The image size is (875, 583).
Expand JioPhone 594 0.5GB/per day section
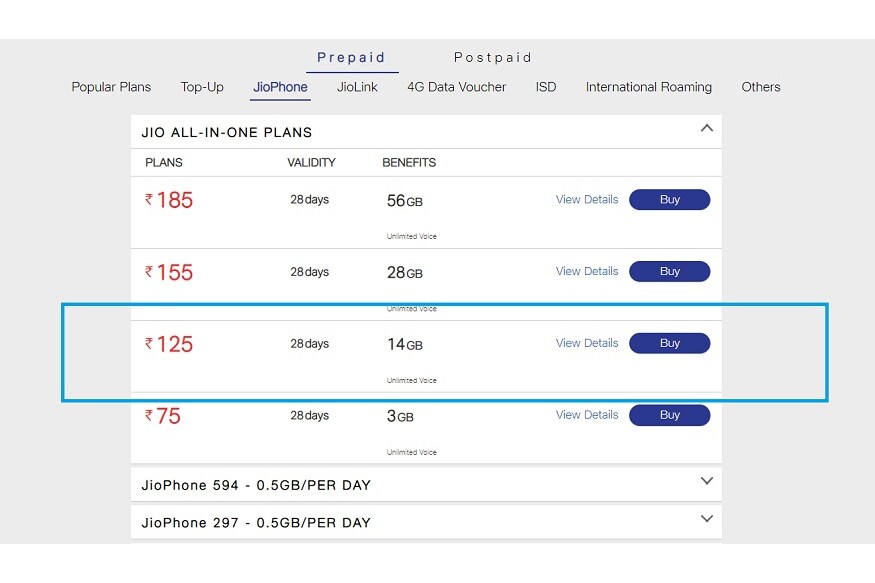(706, 481)
